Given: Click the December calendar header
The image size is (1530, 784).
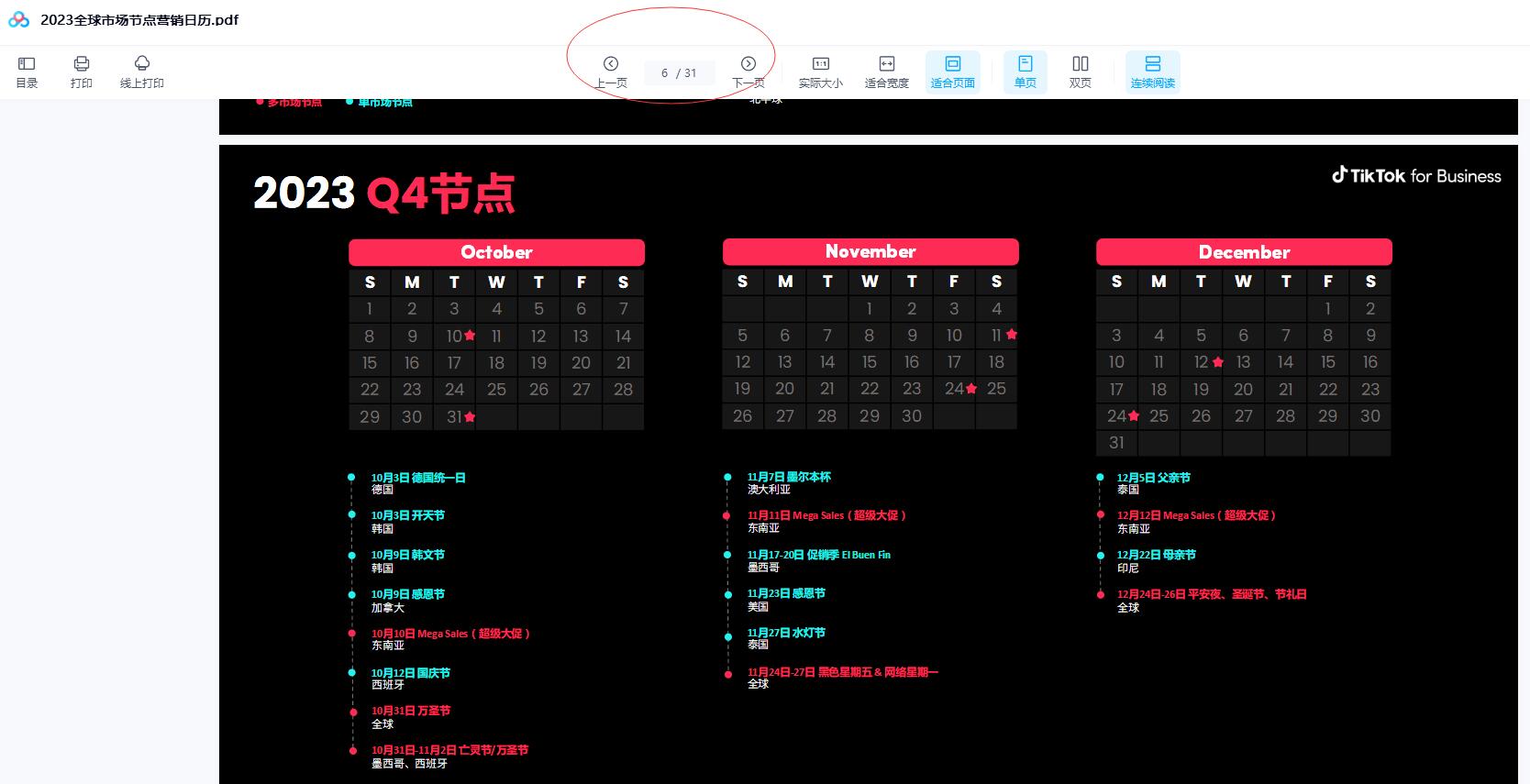Looking at the screenshot, I should (1244, 252).
